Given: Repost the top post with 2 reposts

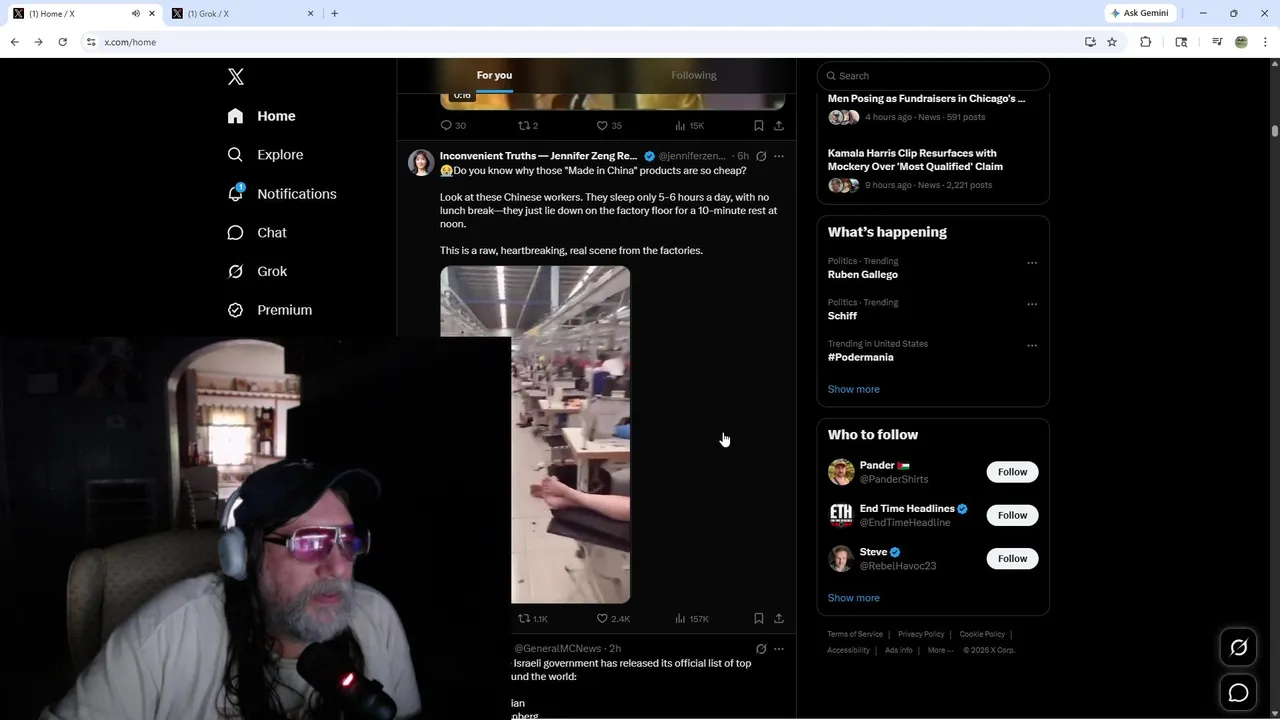Looking at the screenshot, I should coord(528,125).
